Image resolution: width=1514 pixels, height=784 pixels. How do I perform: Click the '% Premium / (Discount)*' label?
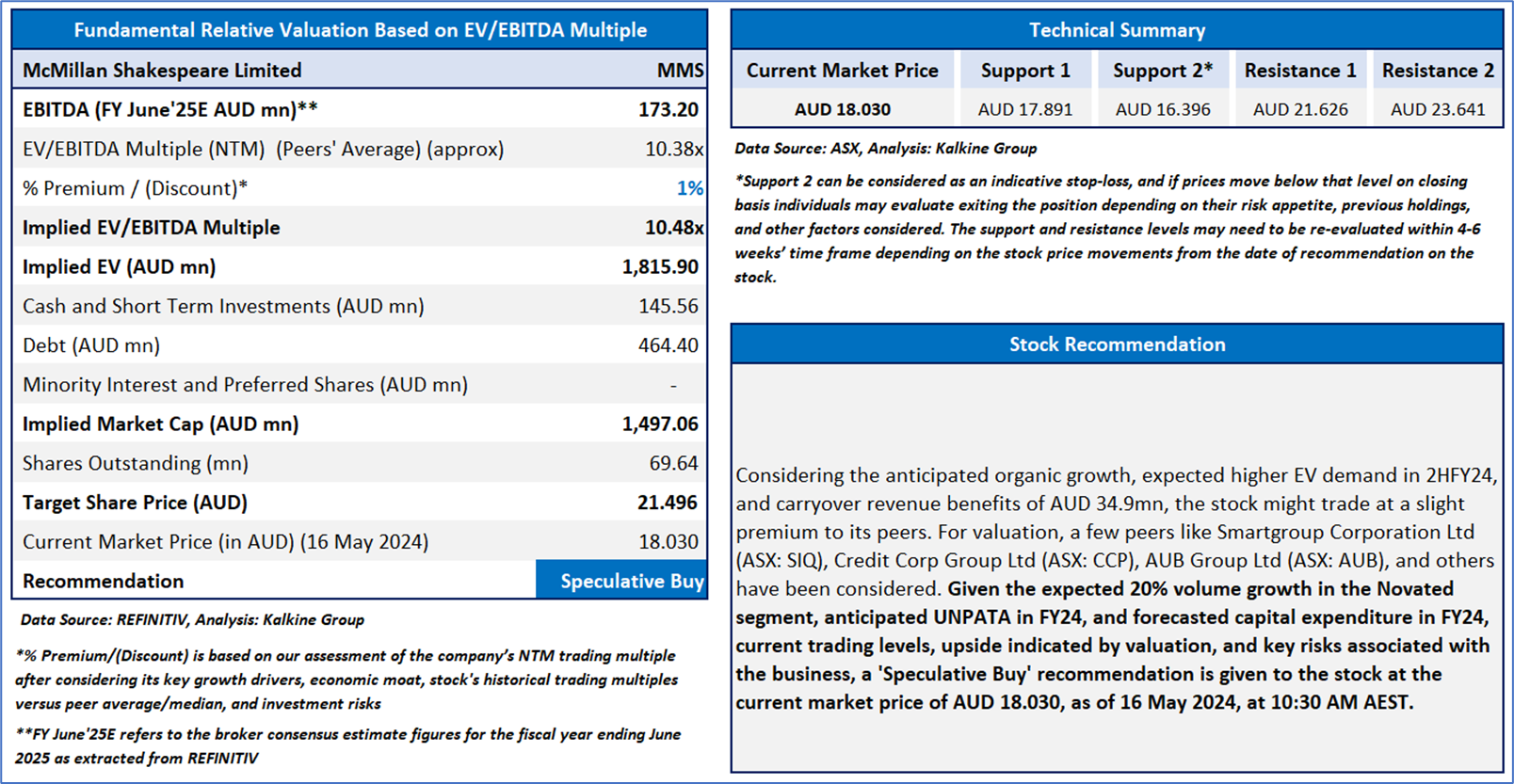pyautogui.click(x=136, y=188)
